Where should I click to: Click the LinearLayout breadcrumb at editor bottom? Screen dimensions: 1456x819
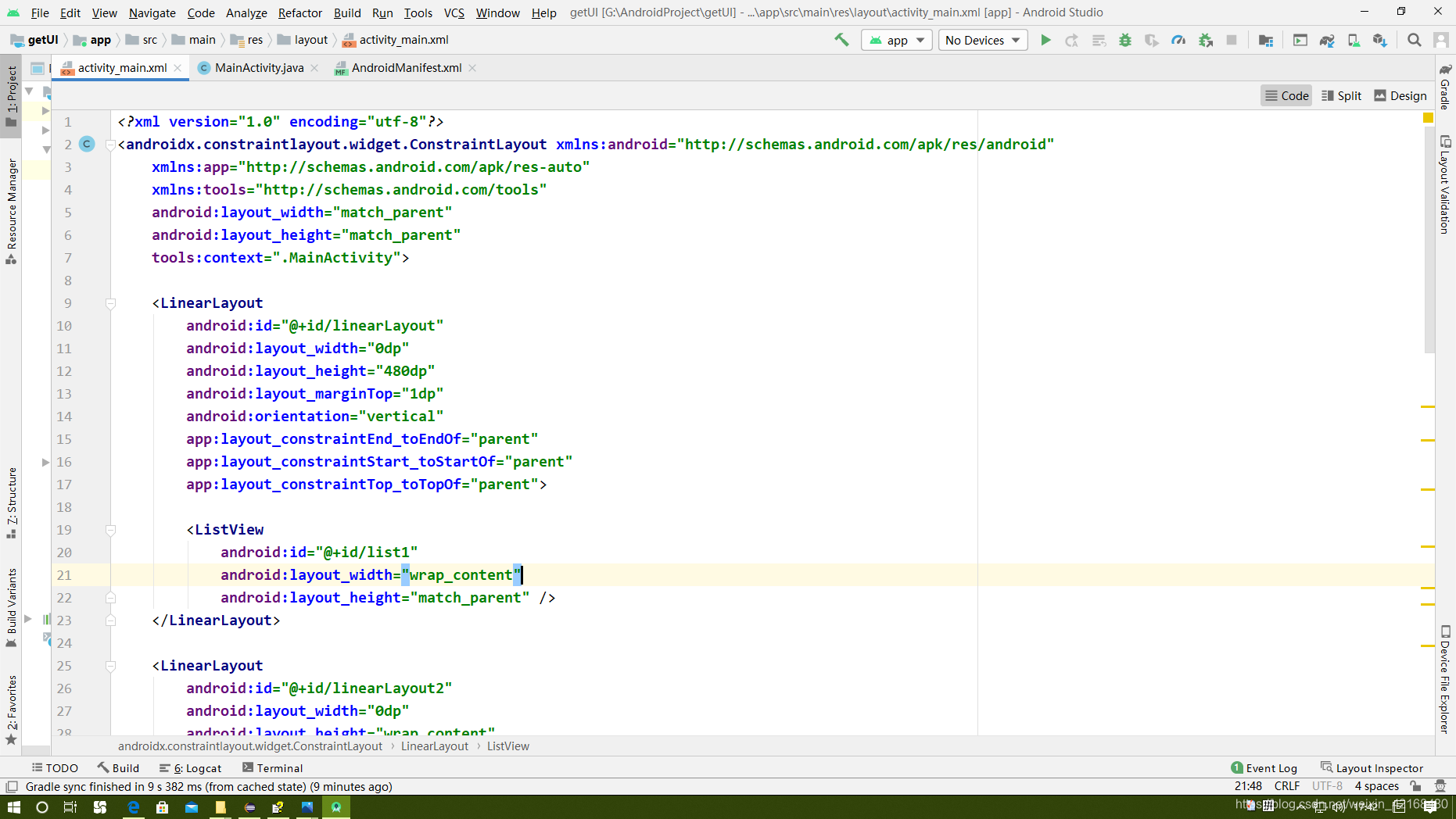coord(435,746)
